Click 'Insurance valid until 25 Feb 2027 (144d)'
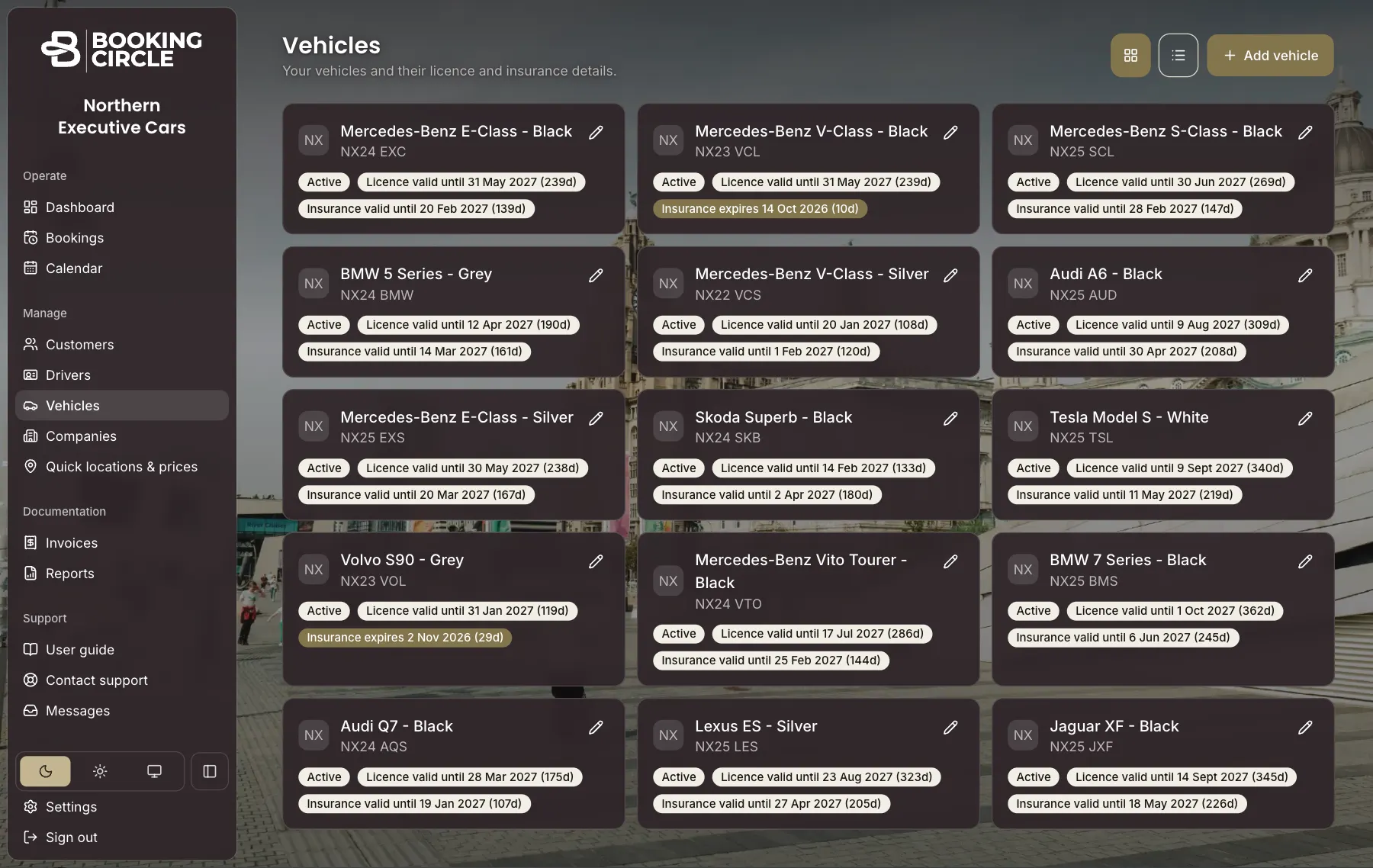 [771, 661]
